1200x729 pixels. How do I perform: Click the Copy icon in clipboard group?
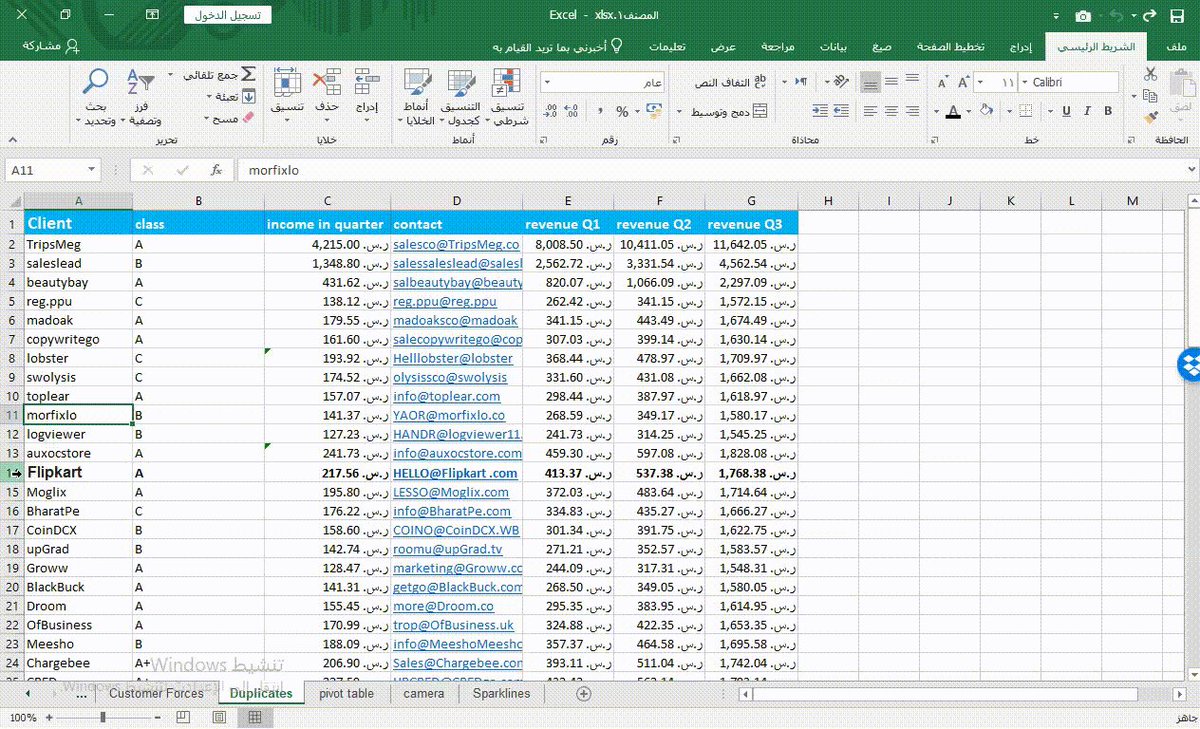[x=1150, y=96]
